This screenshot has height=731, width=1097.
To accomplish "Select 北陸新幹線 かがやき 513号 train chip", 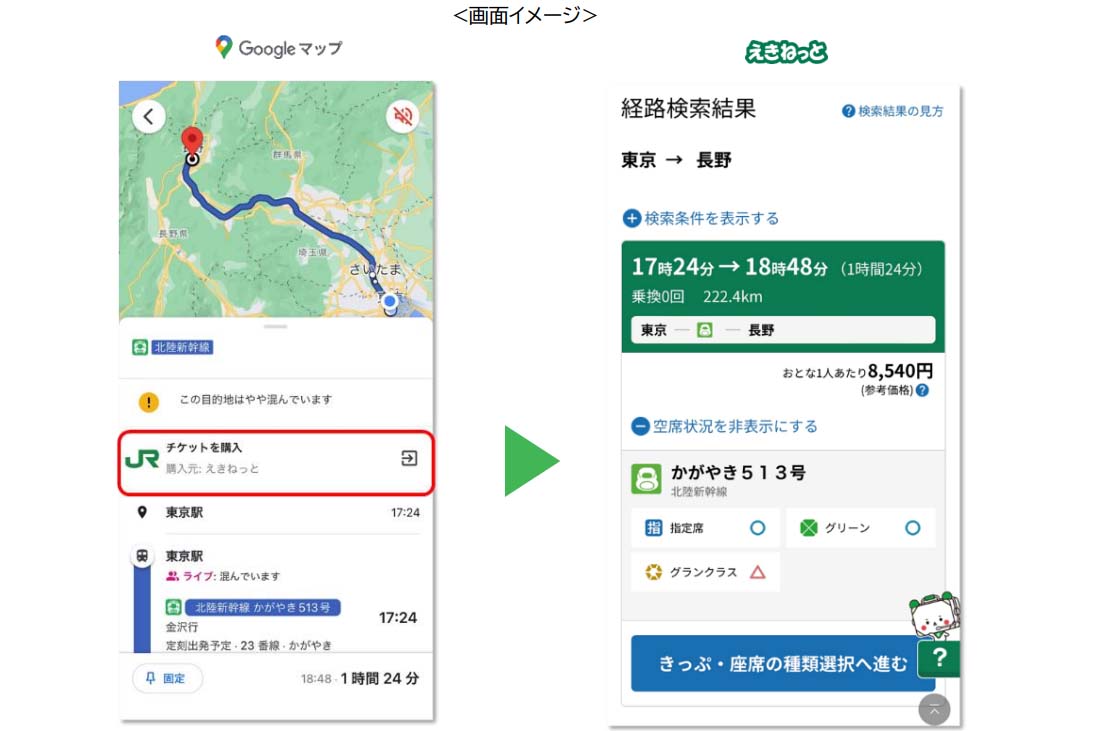I will coord(262,607).
